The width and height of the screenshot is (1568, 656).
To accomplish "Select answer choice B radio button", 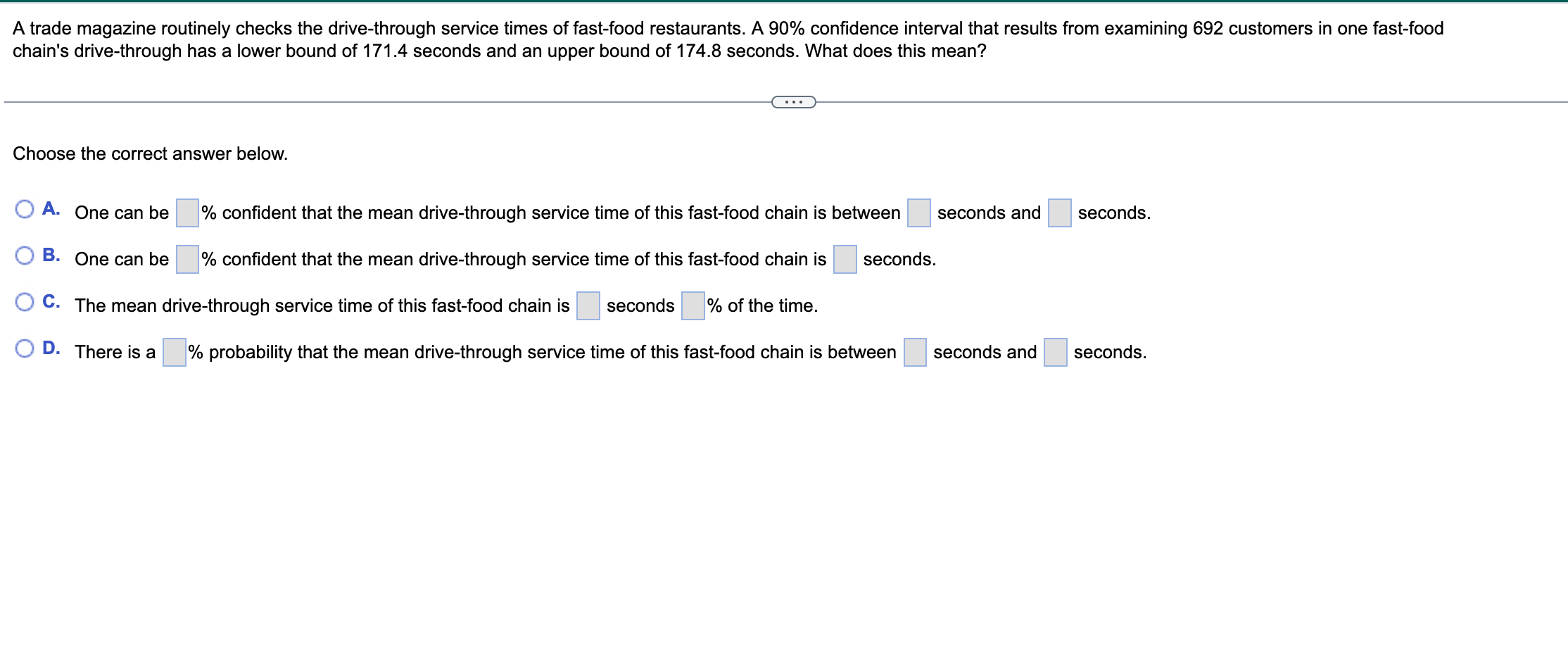I will tap(25, 254).
